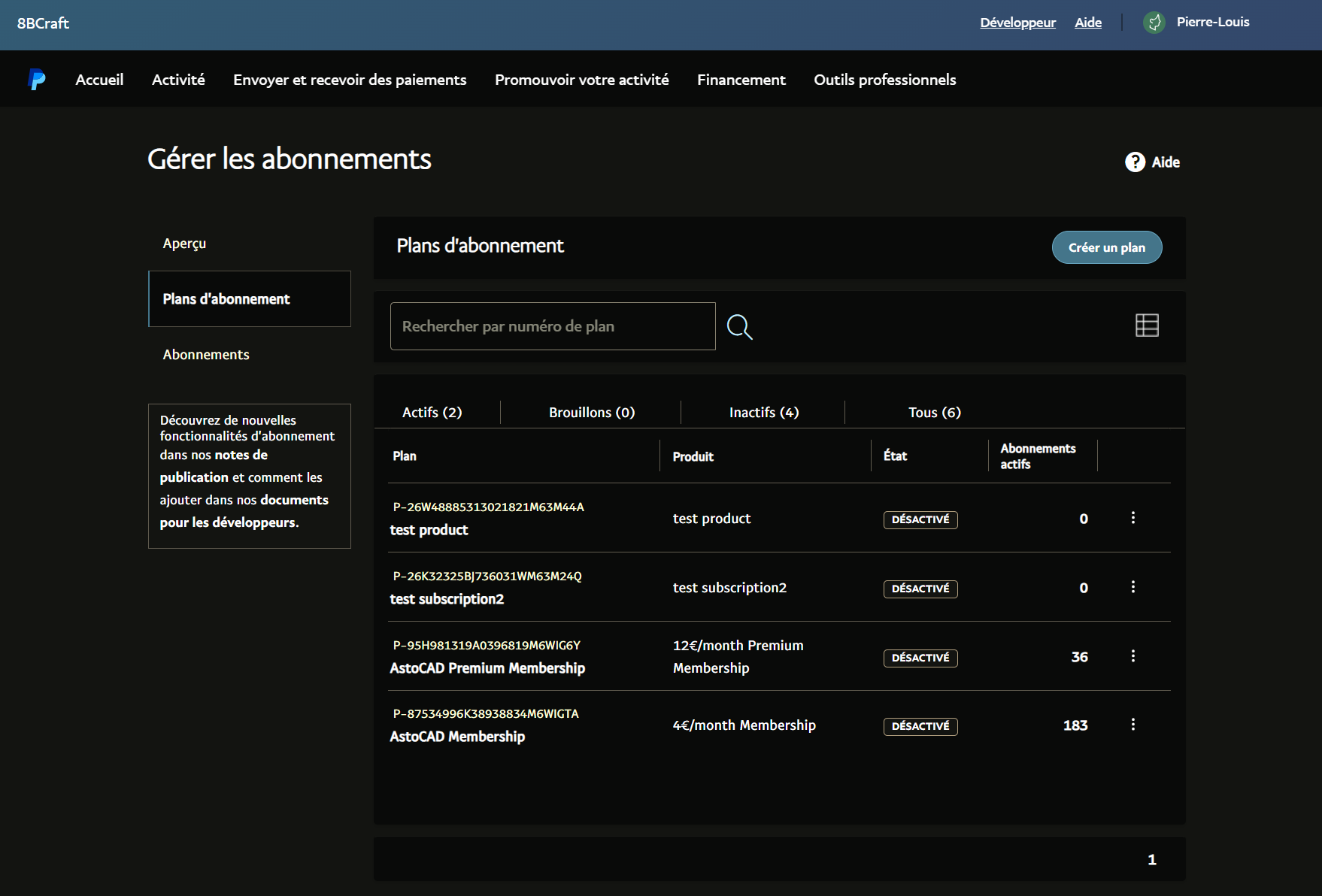The width and height of the screenshot is (1322, 896).
Task: Open Promouvoir votre activité menu
Action: (582, 80)
